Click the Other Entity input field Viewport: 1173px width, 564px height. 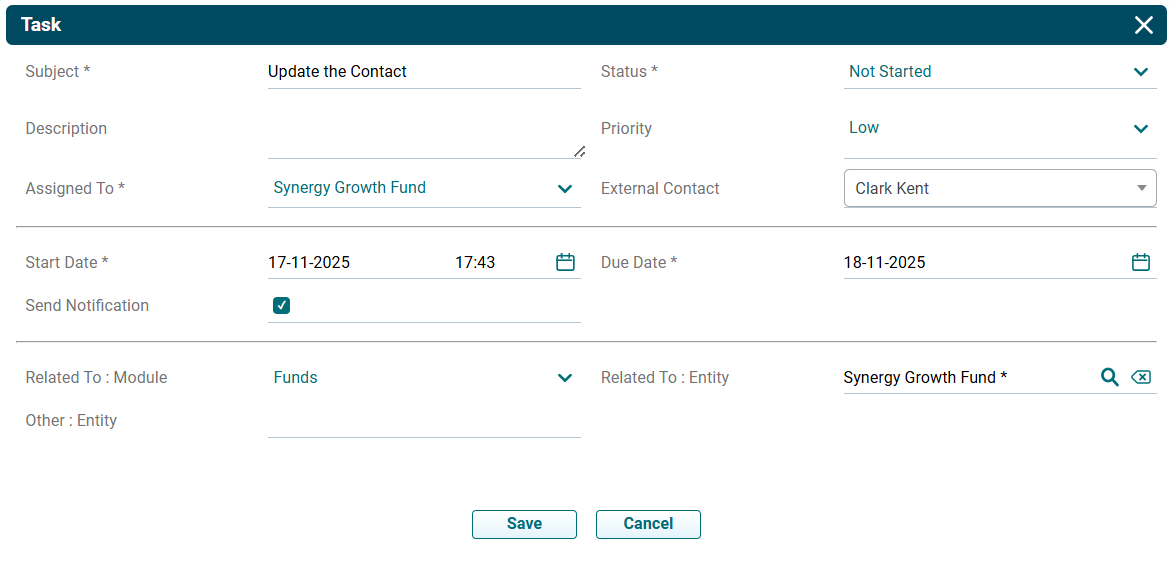(424, 421)
